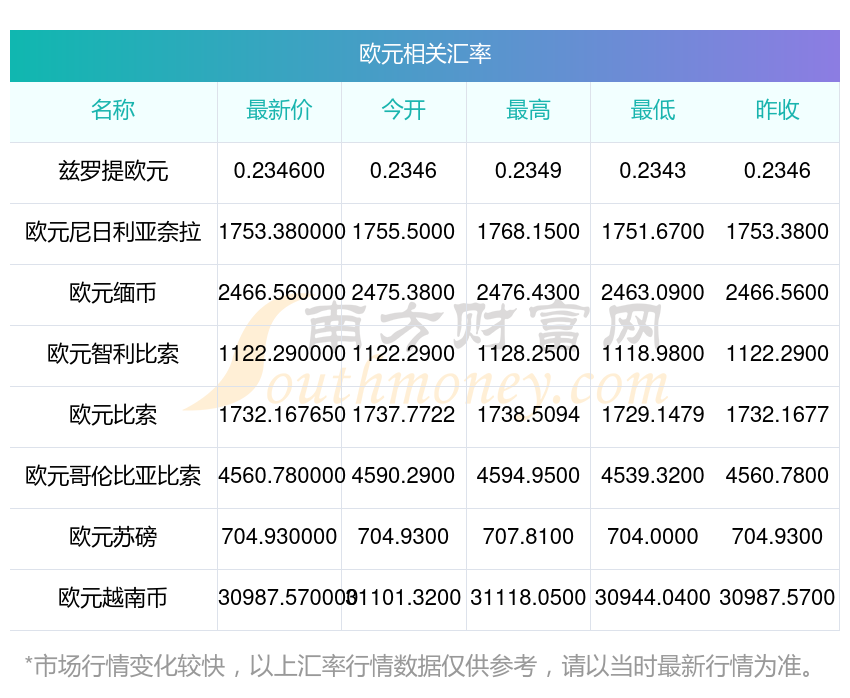Click opening value 1755.5000
The image size is (850, 698).
tap(403, 232)
